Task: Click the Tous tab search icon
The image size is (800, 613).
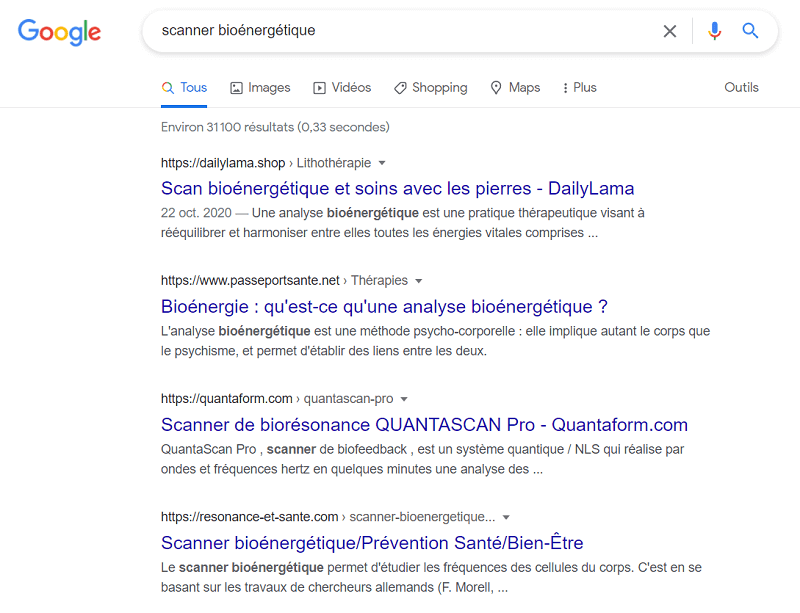Action: tap(167, 88)
